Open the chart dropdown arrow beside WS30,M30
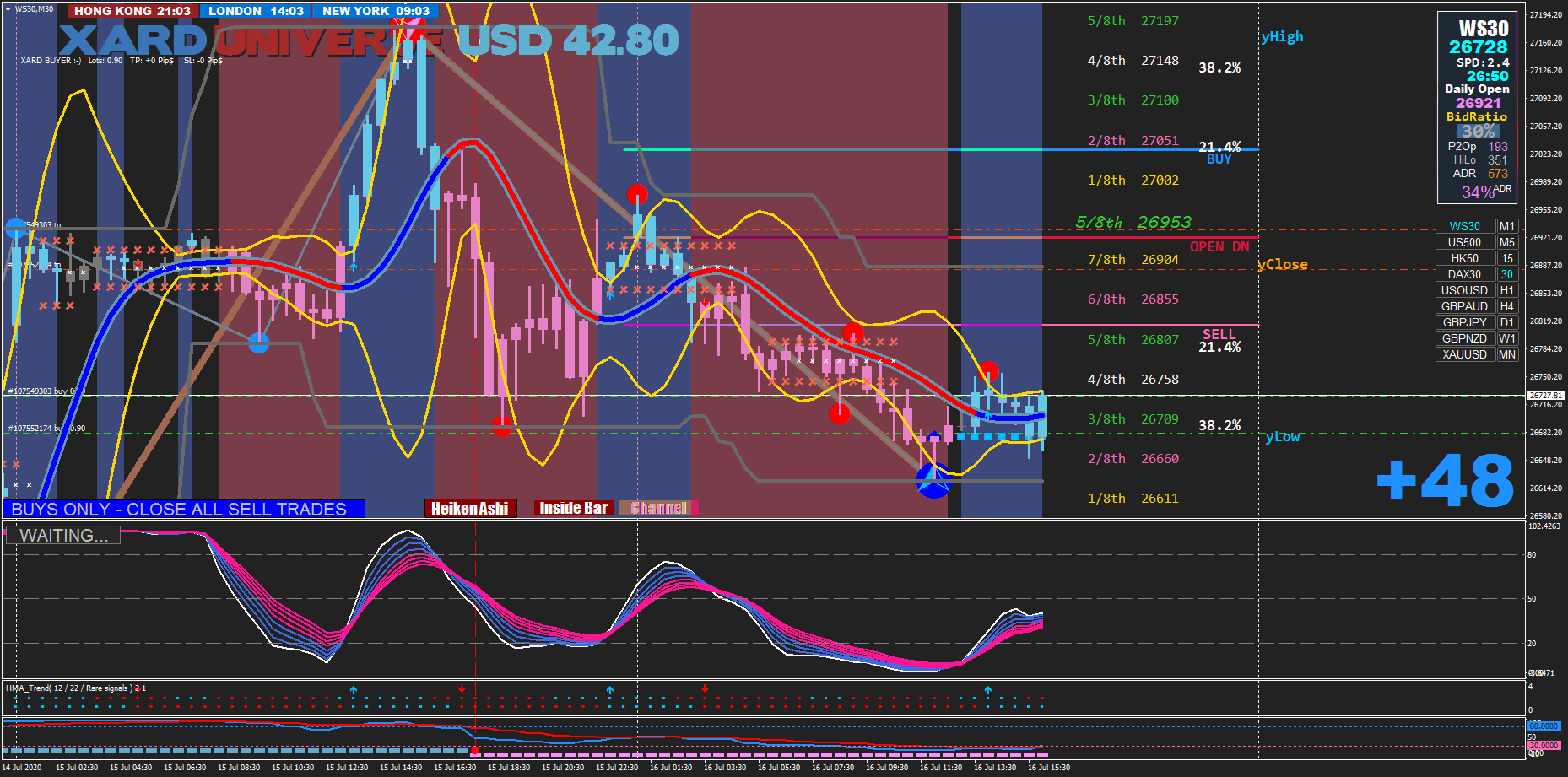 8,9
